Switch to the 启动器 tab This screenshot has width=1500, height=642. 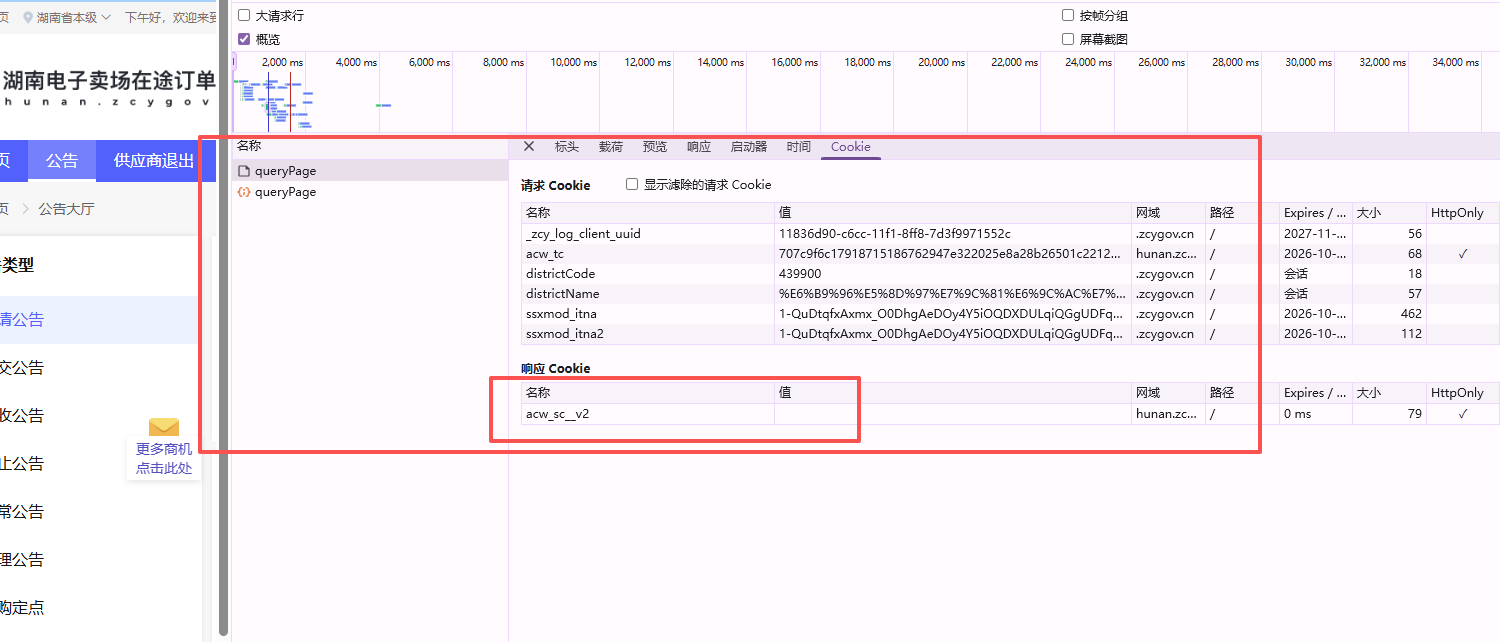pyautogui.click(x=749, y=147)
